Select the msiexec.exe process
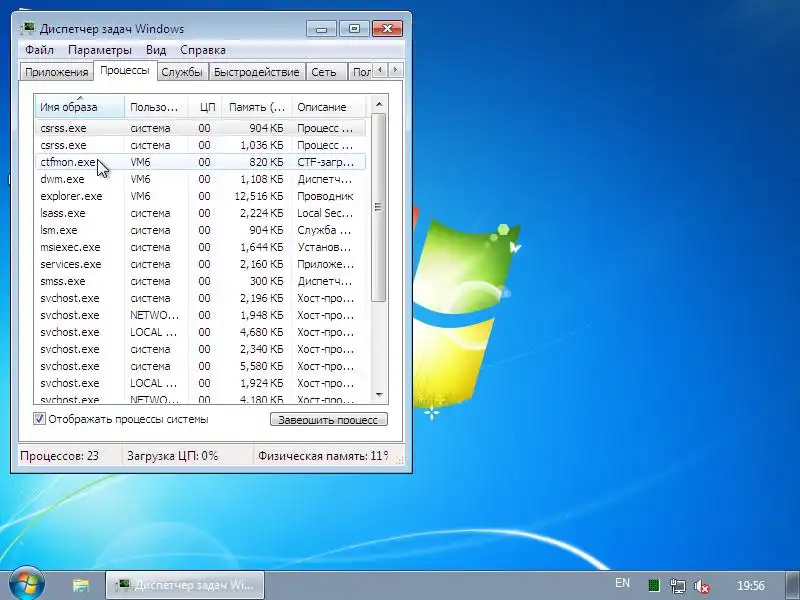This screenshot has height=600, width=800. coord(200,247)
